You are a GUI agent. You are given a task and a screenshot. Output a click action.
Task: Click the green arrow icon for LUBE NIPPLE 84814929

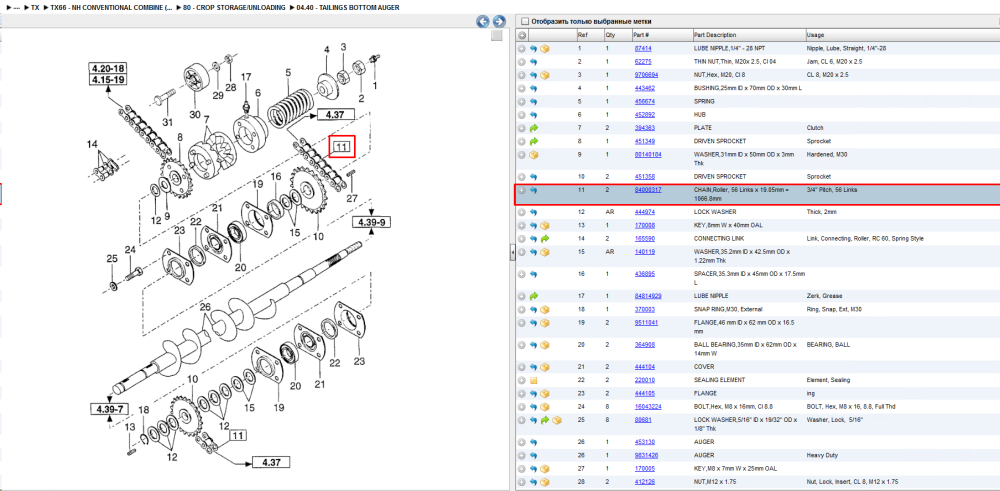click(x=533, y=296)
